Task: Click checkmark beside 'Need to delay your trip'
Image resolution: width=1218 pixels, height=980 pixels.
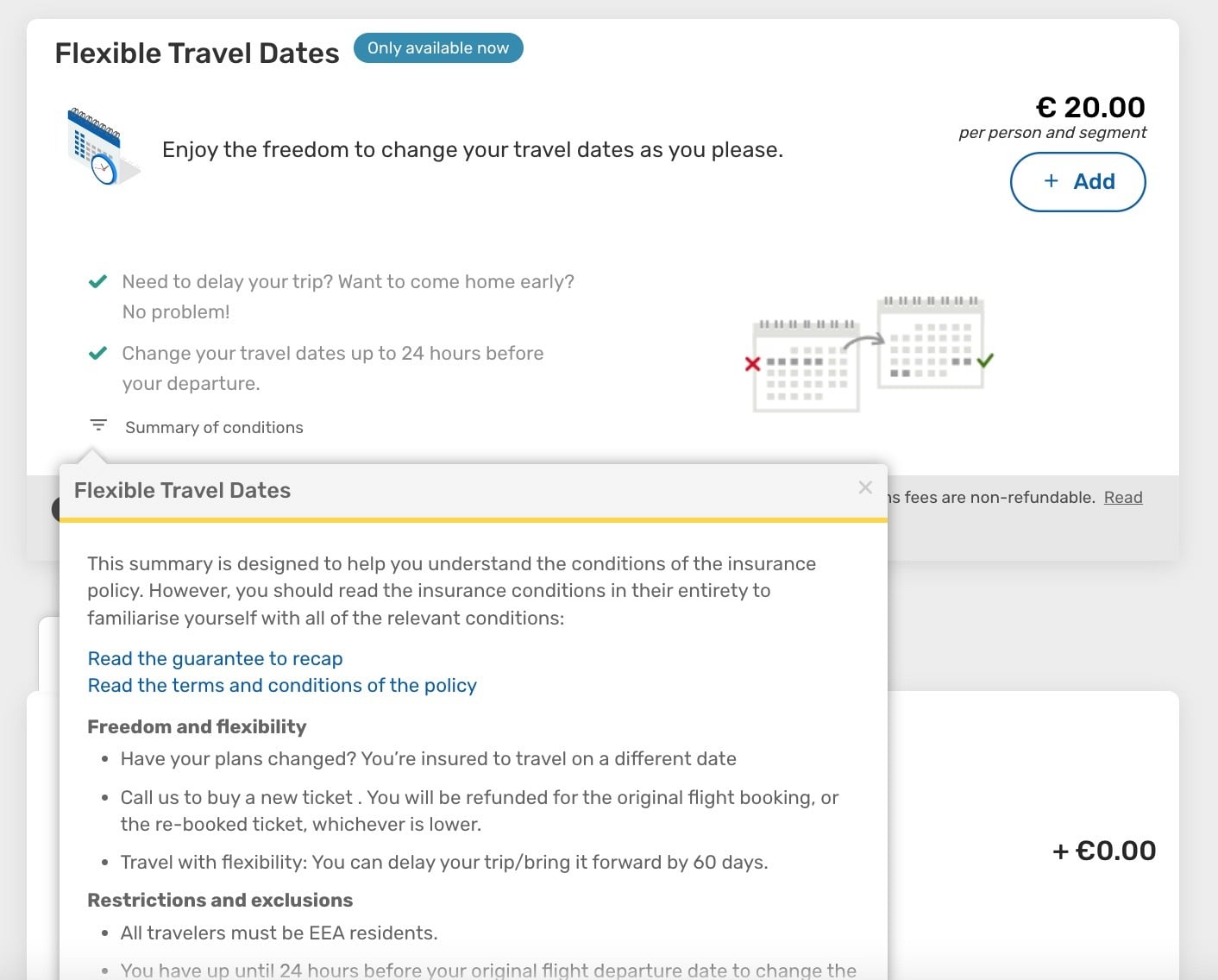Action: (98, 281)
